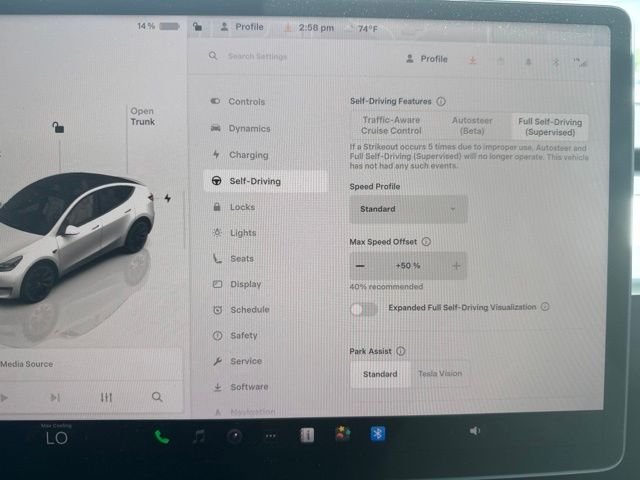Show info for Park Assist
The image size is (640, 480).
[x=401, y=351]
